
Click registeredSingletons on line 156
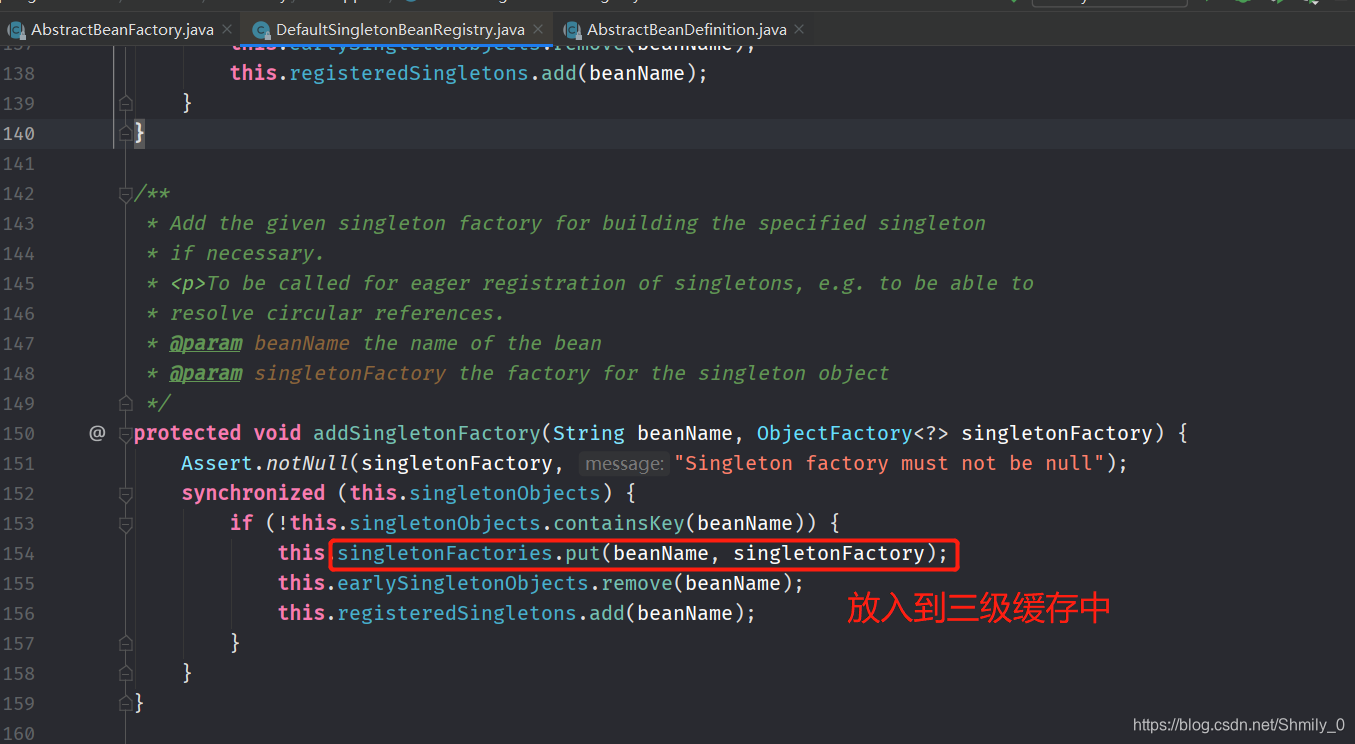tap(457, 613)
